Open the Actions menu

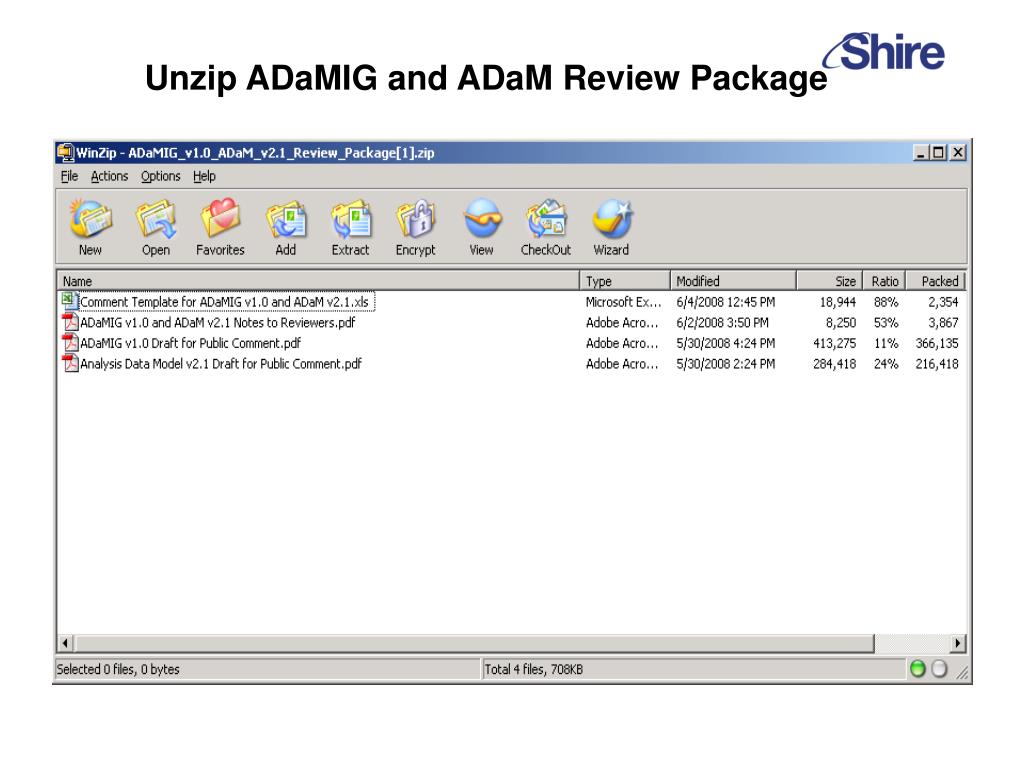(109, 176)
